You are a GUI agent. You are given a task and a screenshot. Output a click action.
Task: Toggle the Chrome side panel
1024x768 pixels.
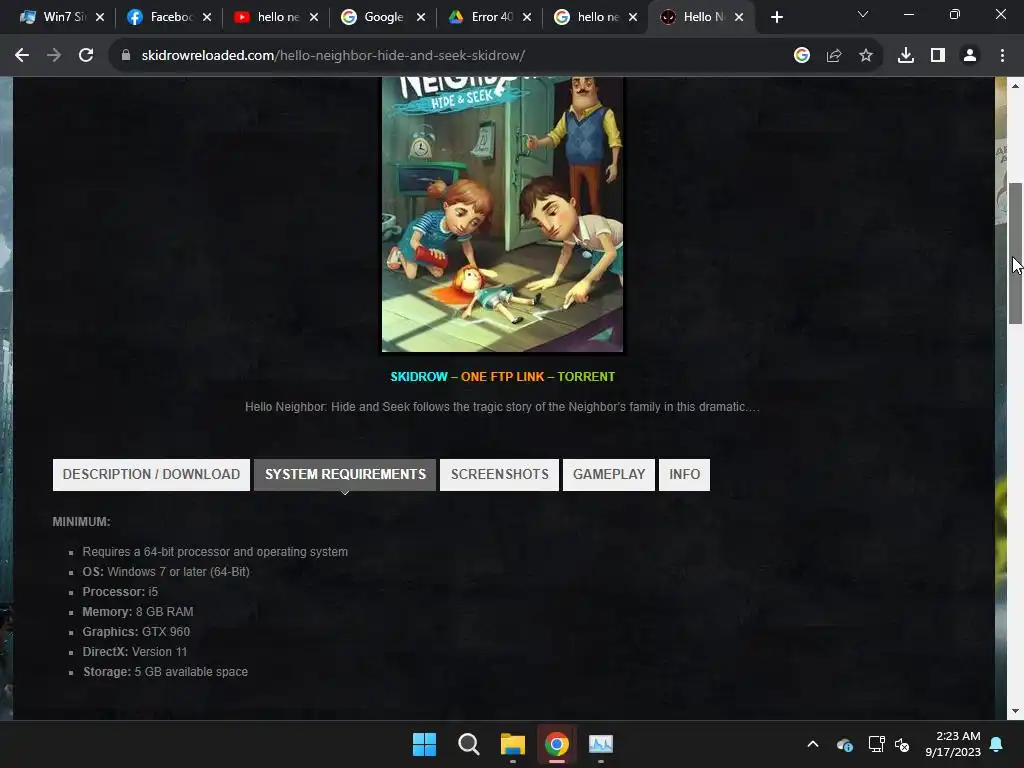pos(938,56)
